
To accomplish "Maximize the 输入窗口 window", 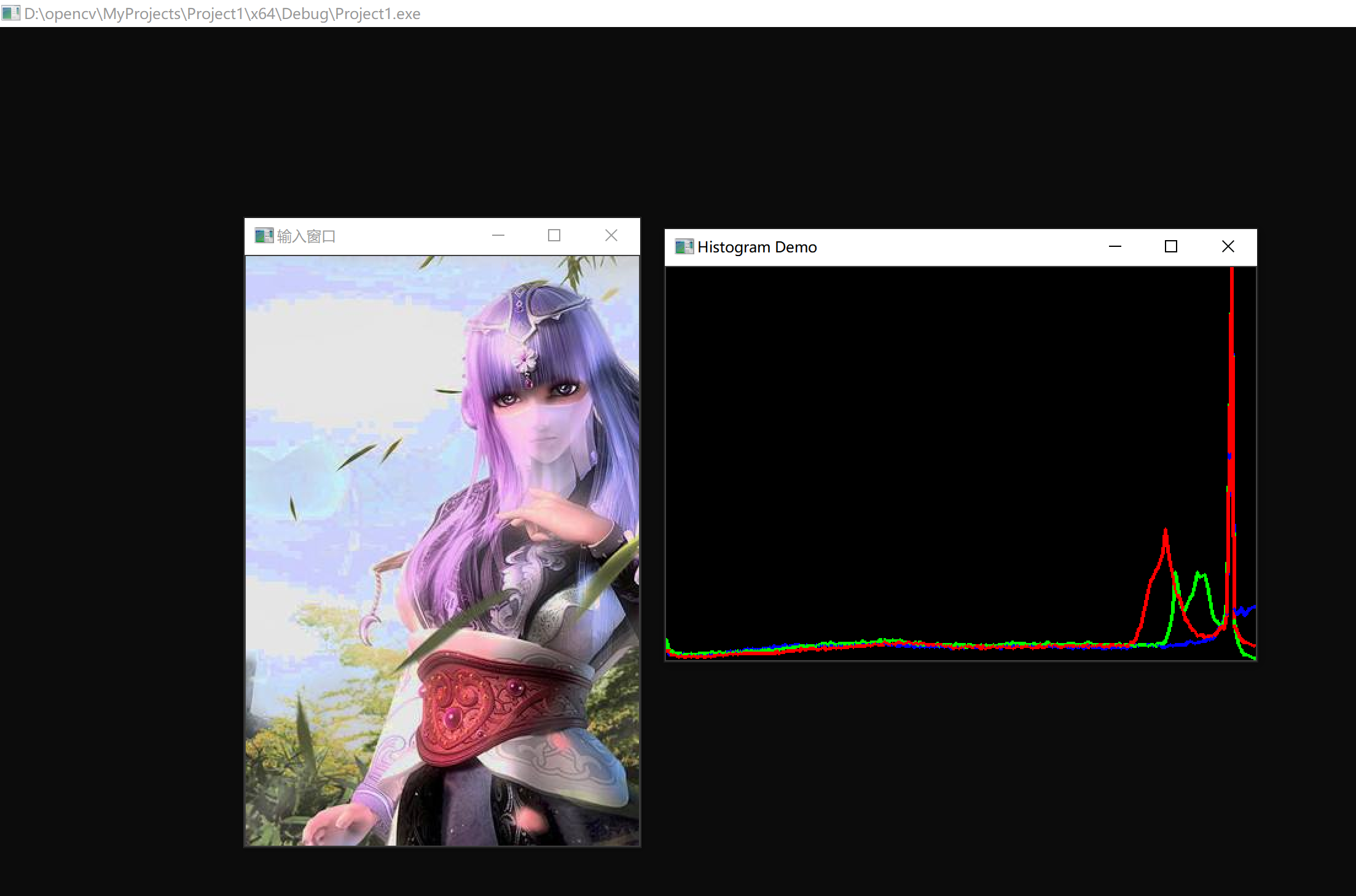I will (x=554, y=236).
